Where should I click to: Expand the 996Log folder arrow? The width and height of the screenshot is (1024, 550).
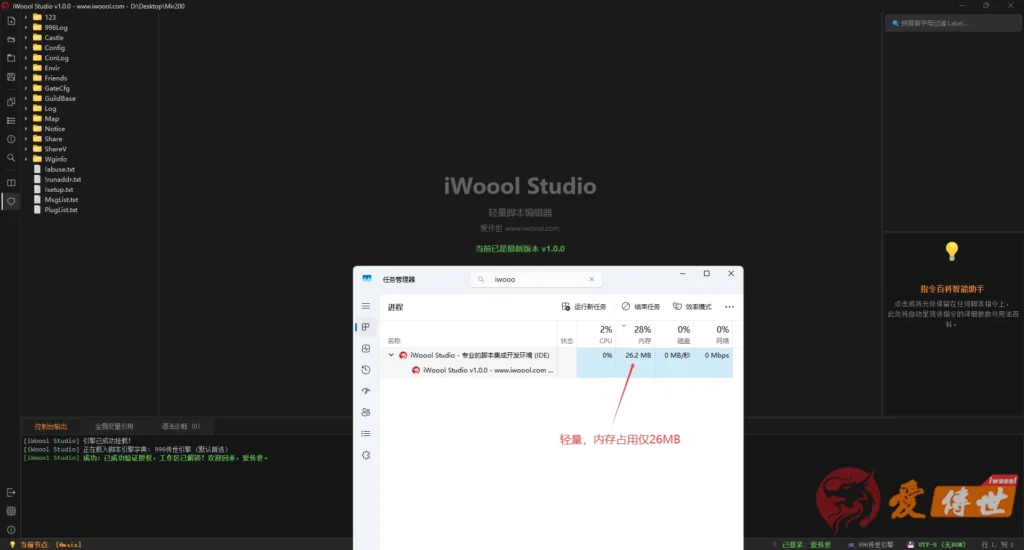pos(26,27)
